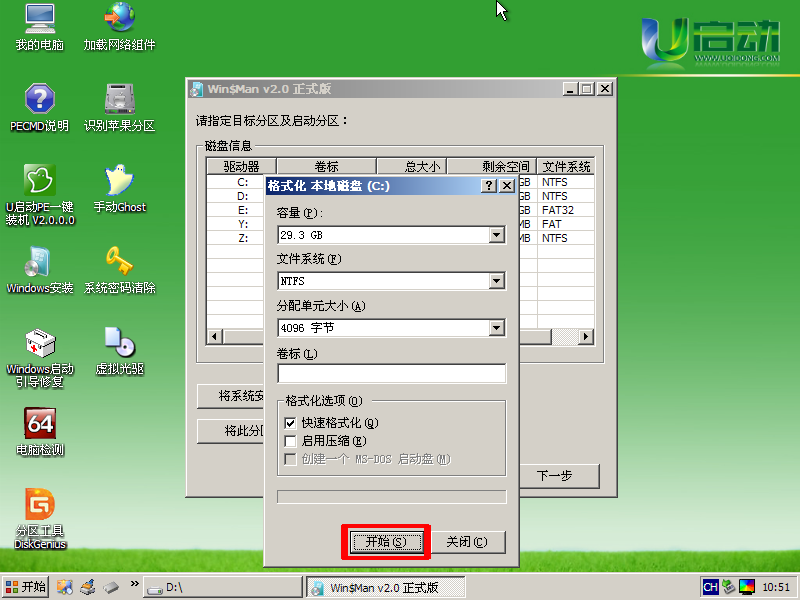Open the 虚拟光驱 desktop icon
The image size is (800, 600).
pos(119,351)
